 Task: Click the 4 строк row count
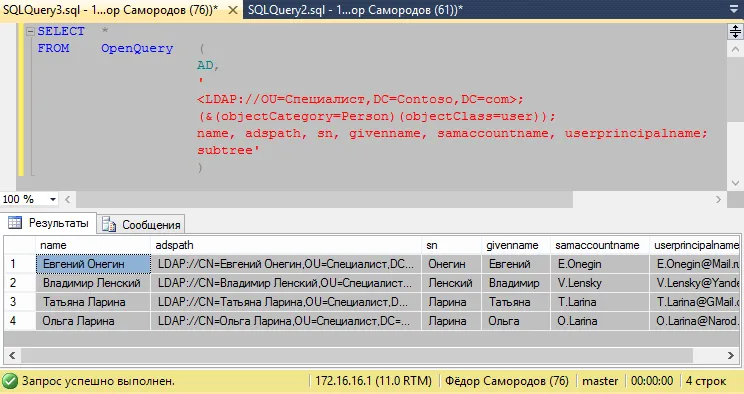tap(706, 381)
